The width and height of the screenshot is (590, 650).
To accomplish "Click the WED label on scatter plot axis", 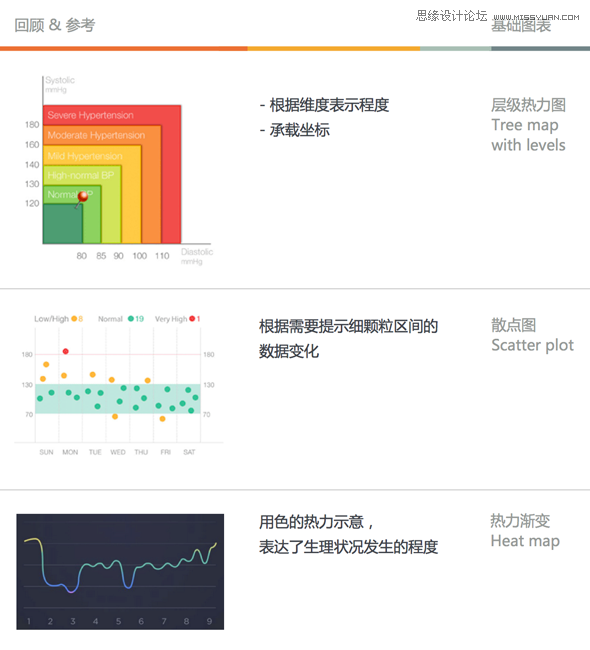I will [x=118, y=452].
